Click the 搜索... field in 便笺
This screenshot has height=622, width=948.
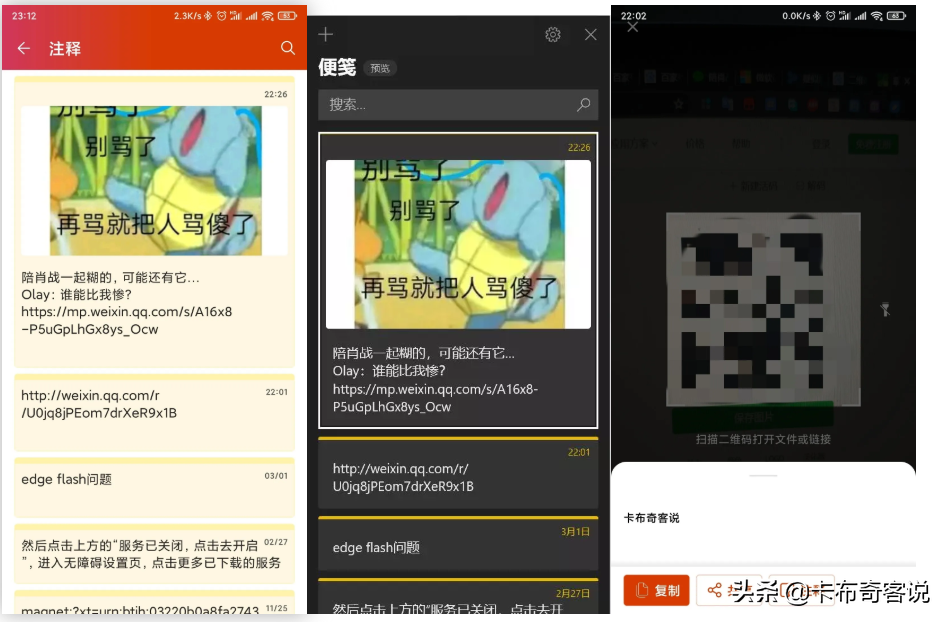pos(458,105)
